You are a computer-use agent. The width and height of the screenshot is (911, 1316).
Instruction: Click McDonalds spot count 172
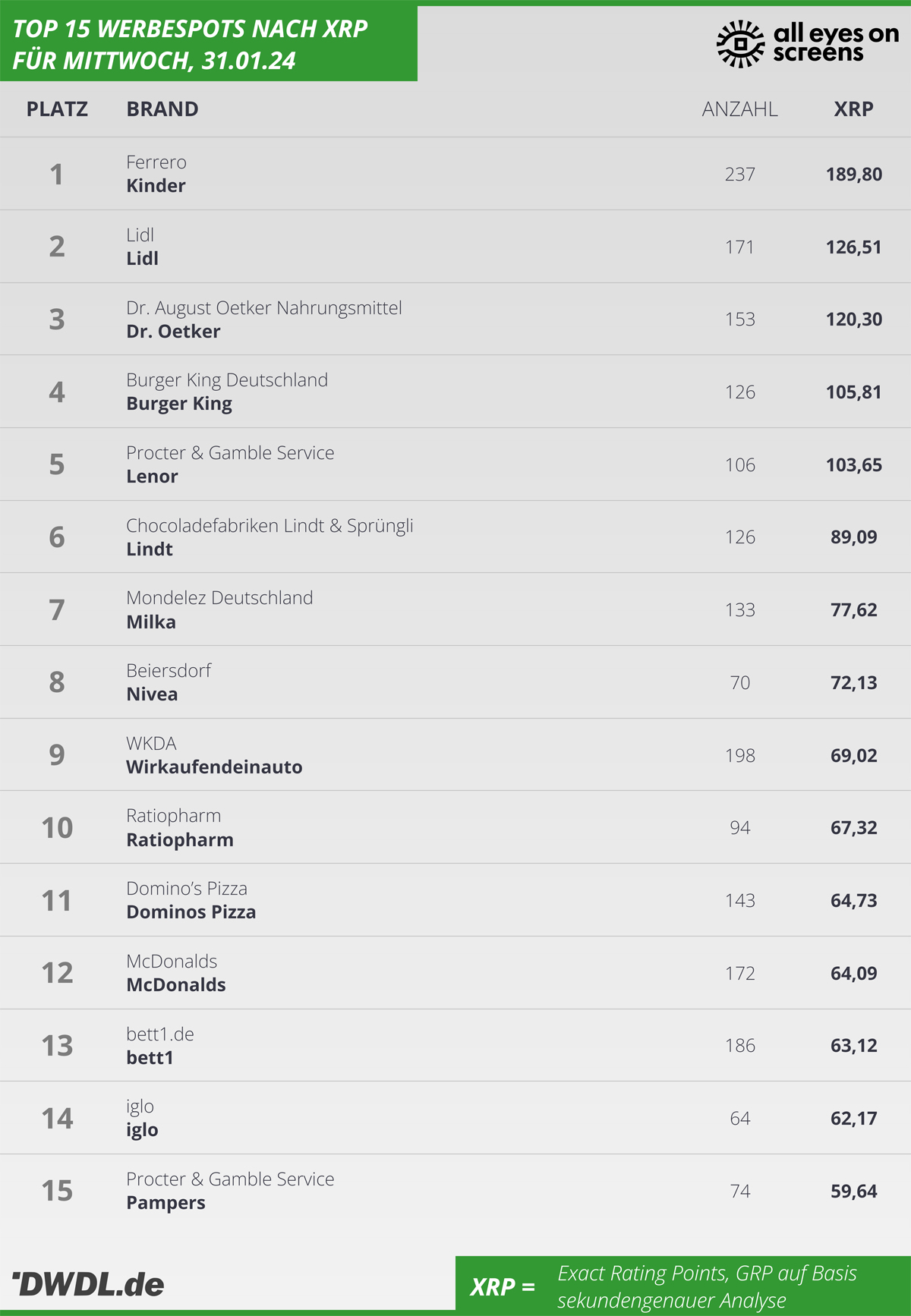740,974
